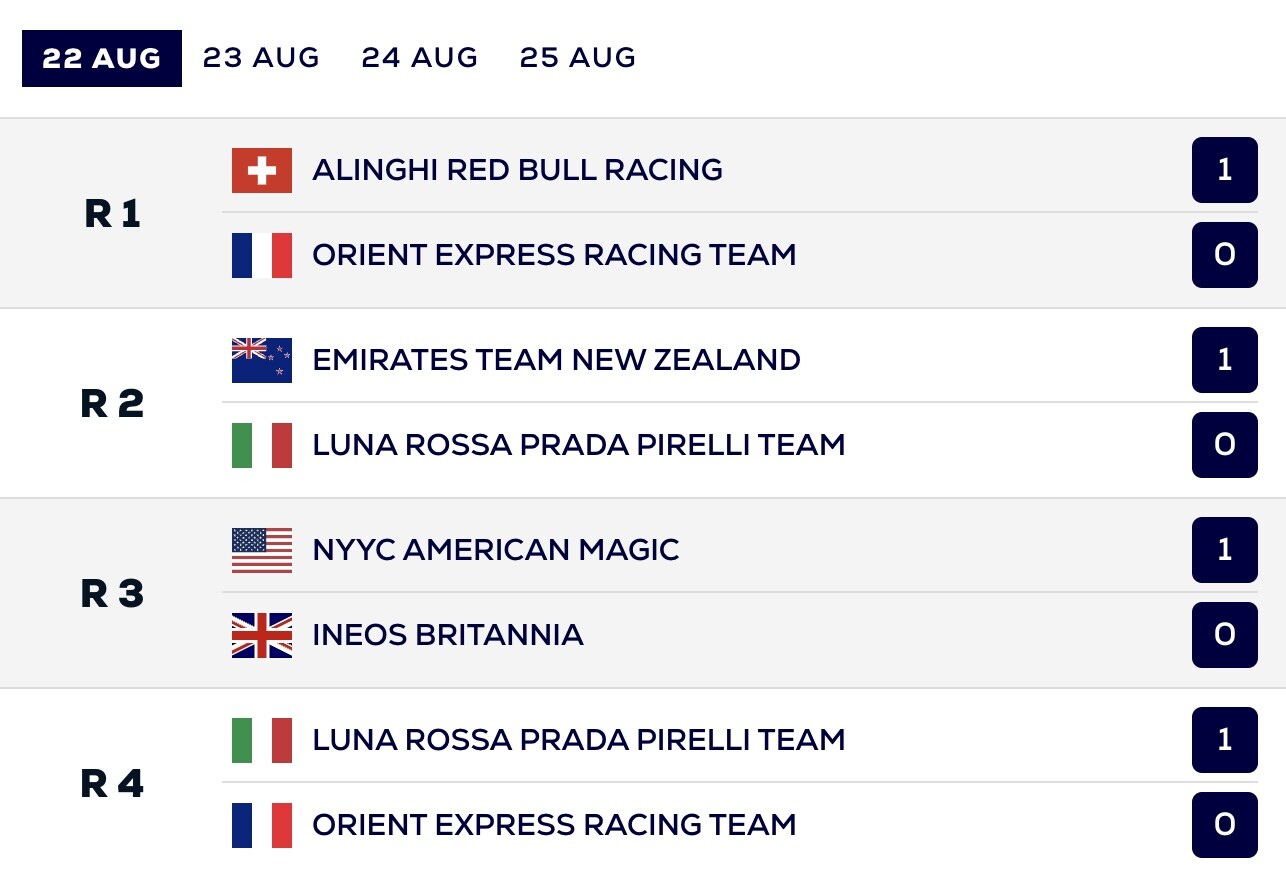The image size is (1286, 870).
Task: Click Alinghi's score box showing 1
Action: coord(1224,170)
